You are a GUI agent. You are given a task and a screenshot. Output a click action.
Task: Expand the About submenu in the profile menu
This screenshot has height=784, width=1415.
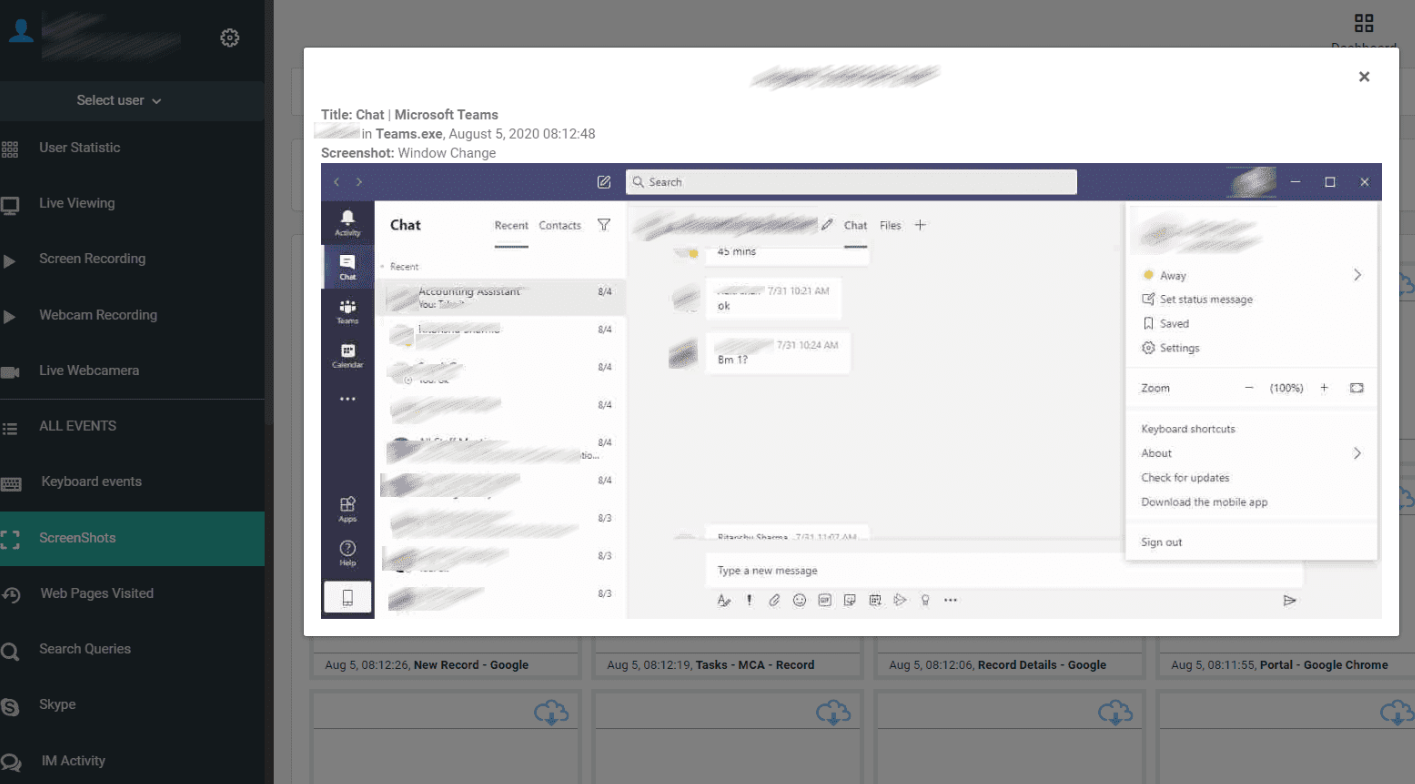coord(1357,453)
